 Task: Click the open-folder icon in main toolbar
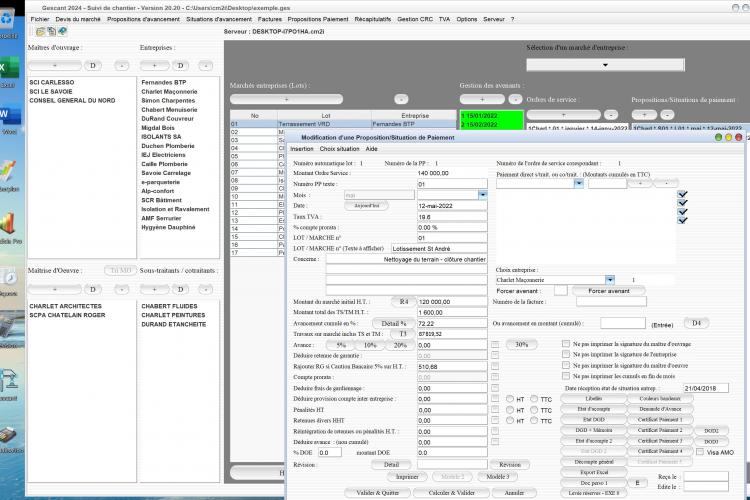pos(40,32)
